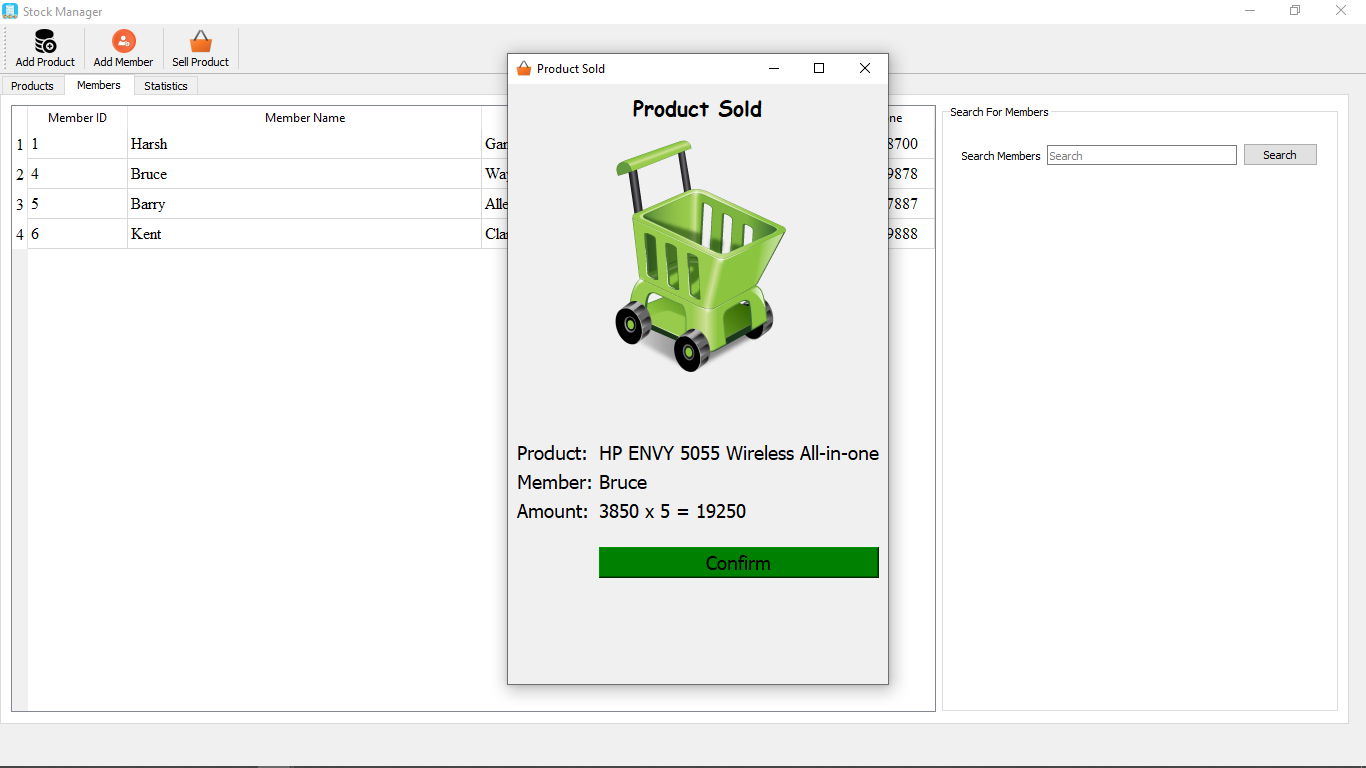Click phone cell ending 8700
1366x768 pixels.
coord(910,144)
